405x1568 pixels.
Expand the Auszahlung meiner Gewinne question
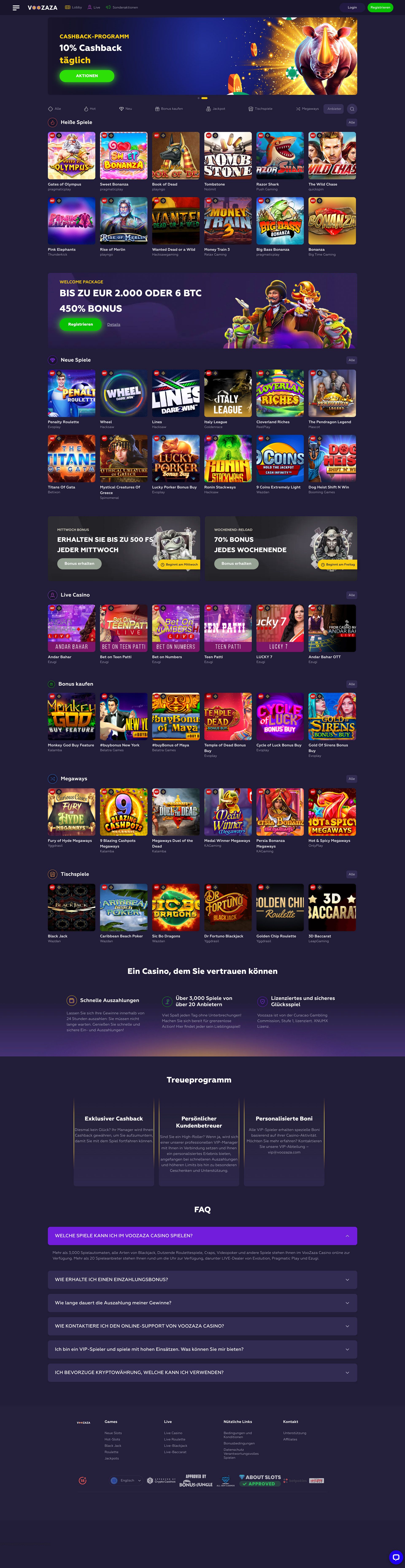(x=202, y=1303)
